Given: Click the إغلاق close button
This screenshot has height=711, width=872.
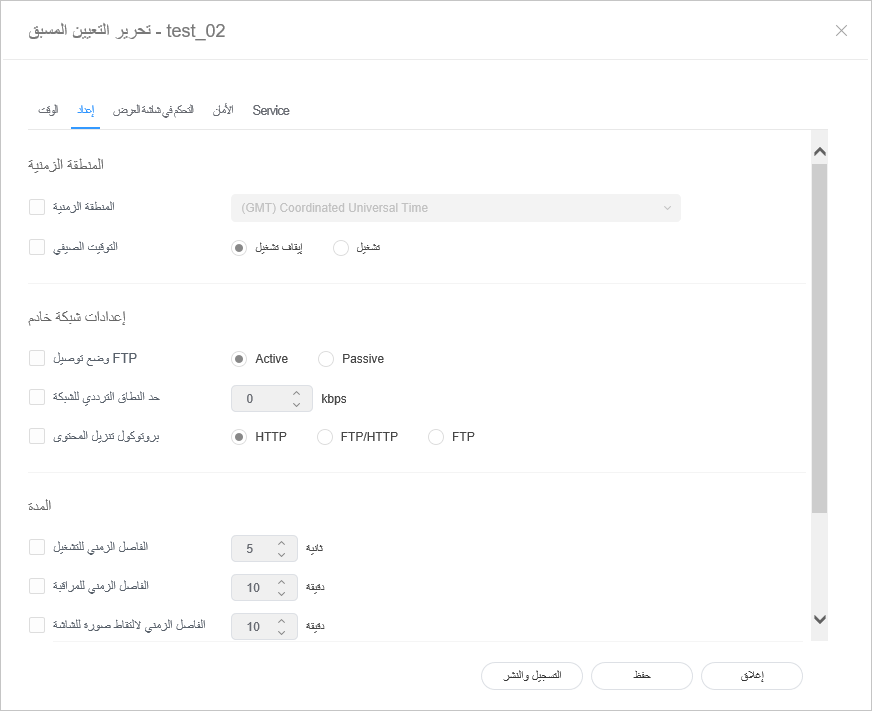Looking at the screenshot, I should click(752, 676).
